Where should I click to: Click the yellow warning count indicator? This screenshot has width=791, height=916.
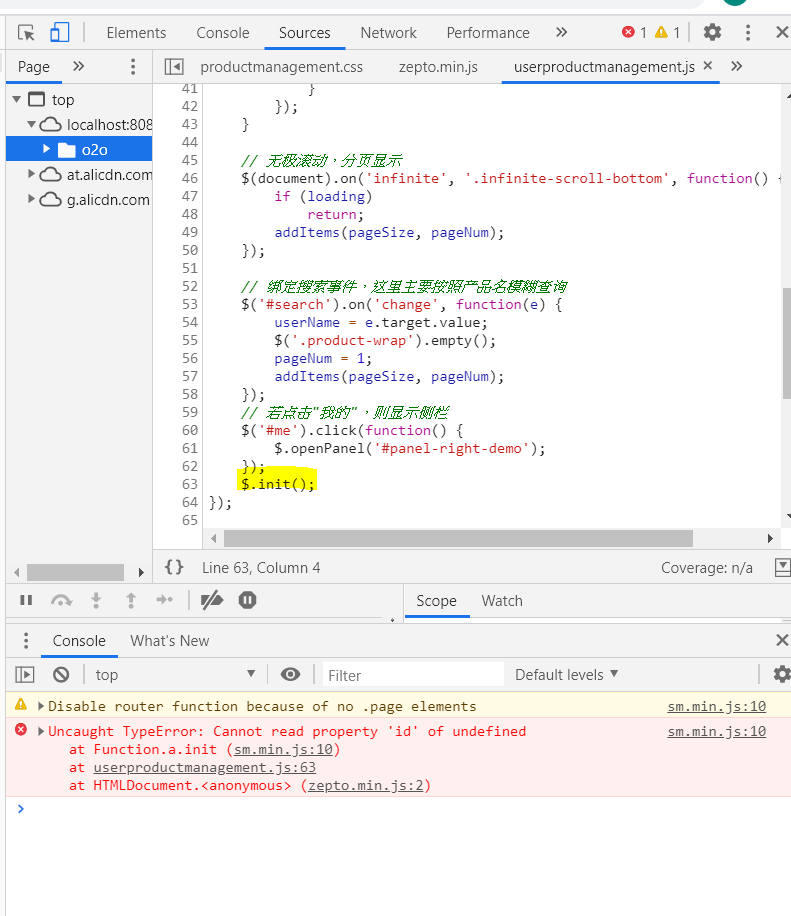click(667, 32)
